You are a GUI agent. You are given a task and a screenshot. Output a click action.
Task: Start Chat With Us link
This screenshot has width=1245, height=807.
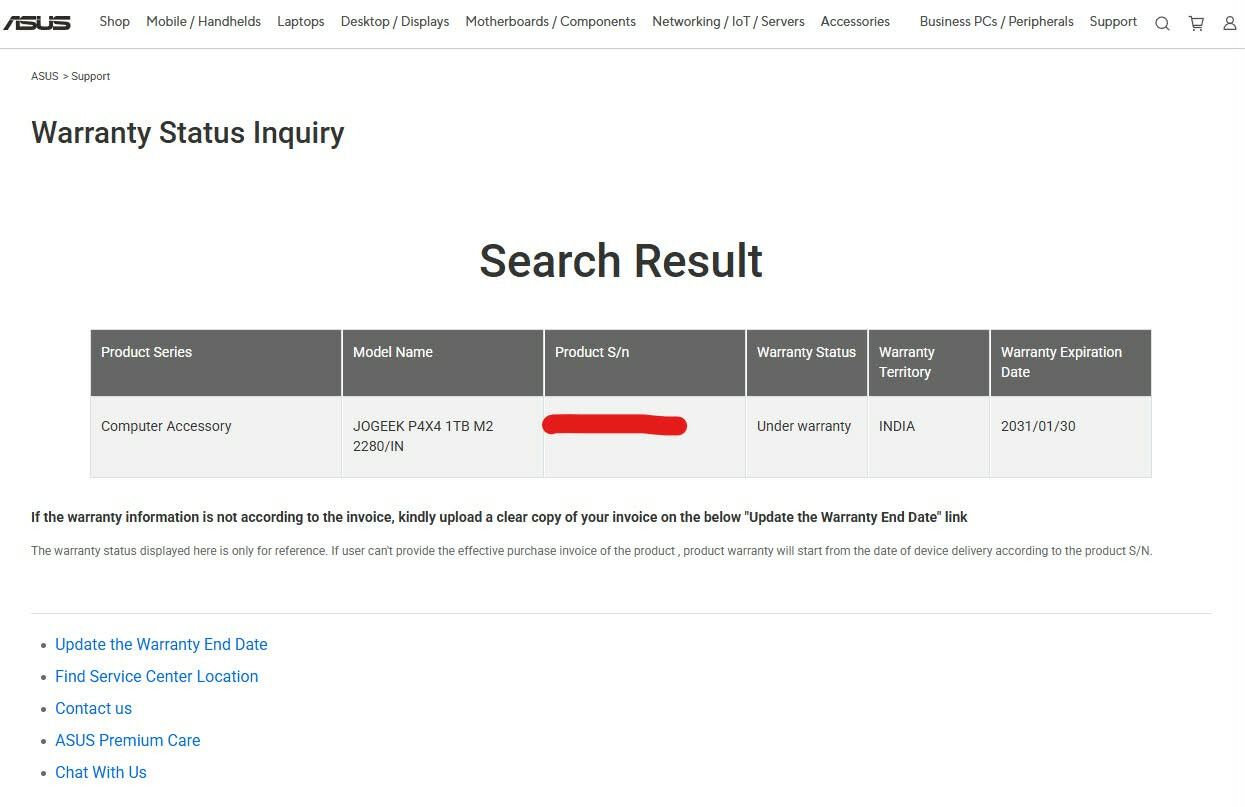pos(100,773)
